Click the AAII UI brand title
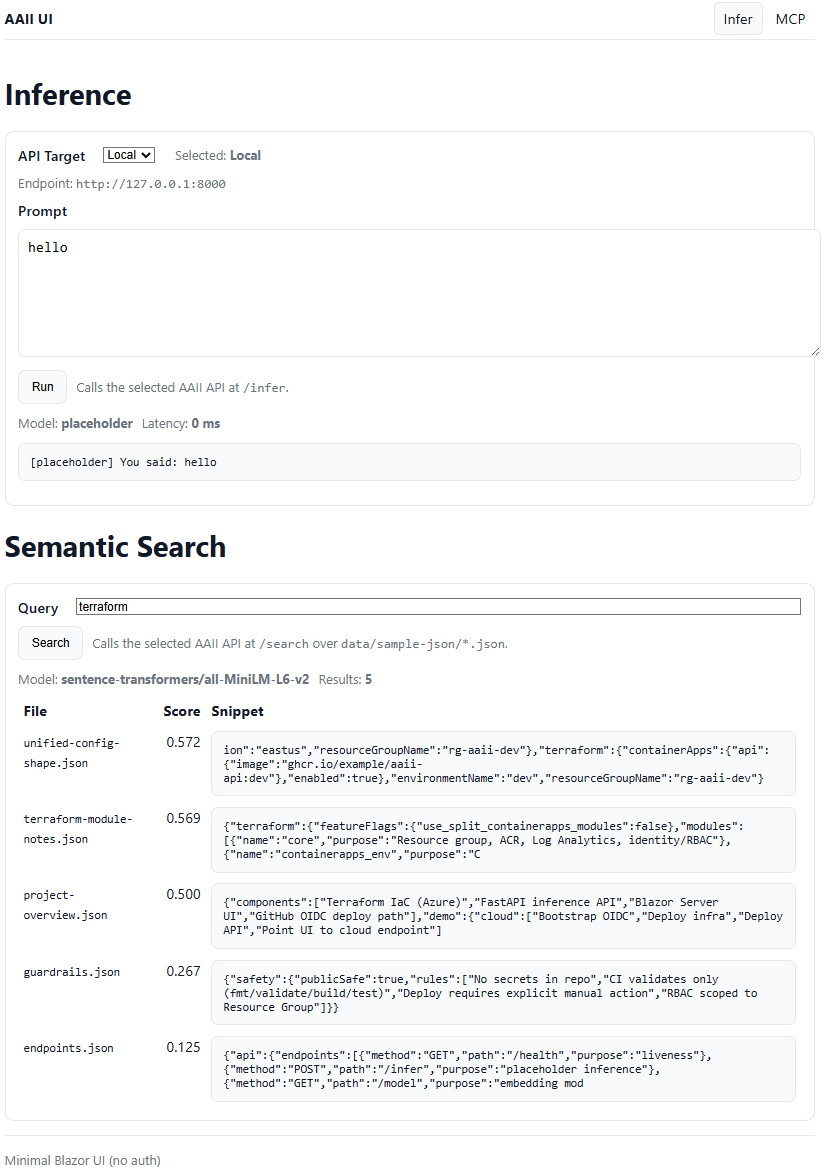The height and width of the screenshot is (1174, 836). pos(29,19)
